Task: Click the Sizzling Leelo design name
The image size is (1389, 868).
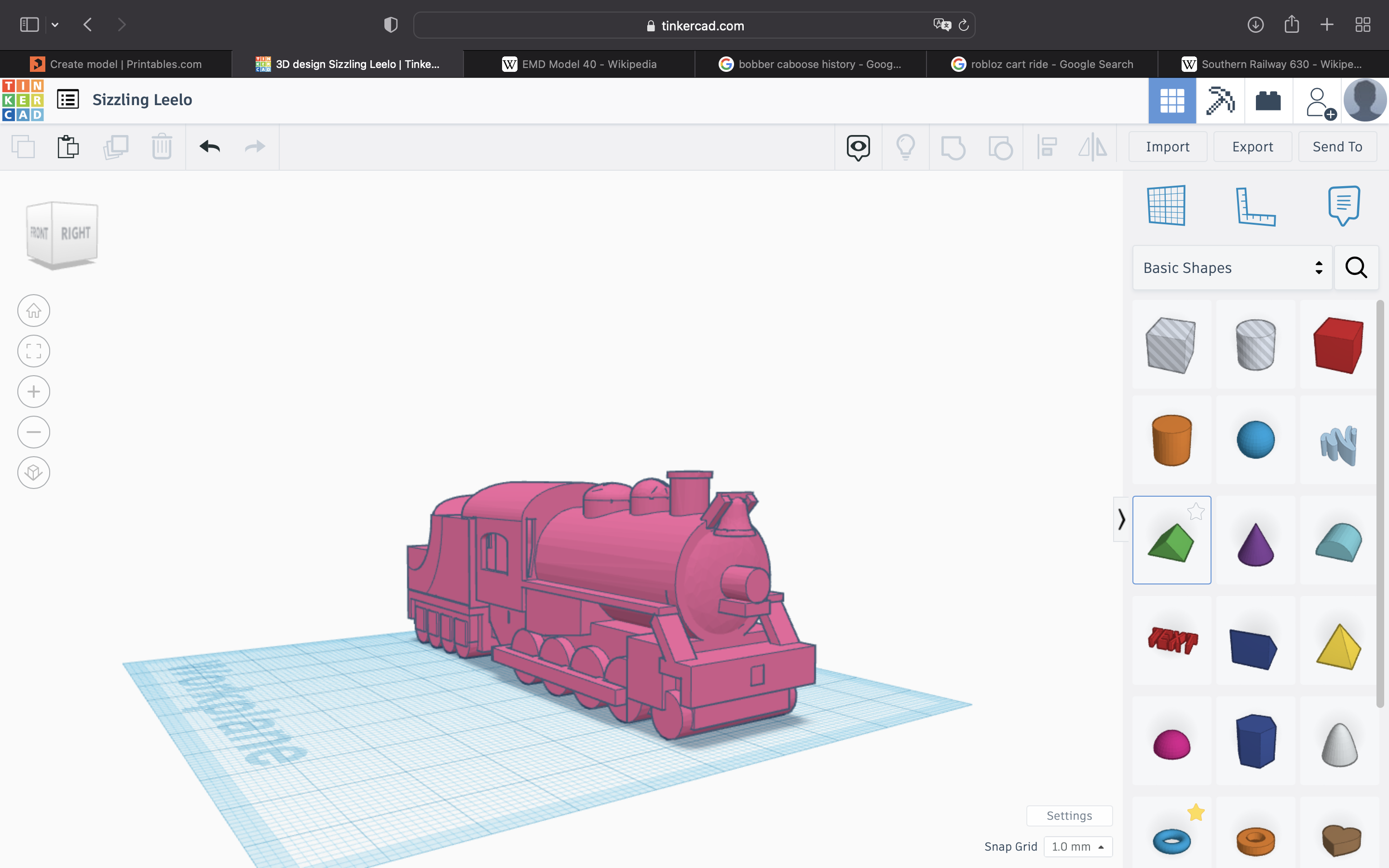Action: pyautogui.click(x=142, y=100)
